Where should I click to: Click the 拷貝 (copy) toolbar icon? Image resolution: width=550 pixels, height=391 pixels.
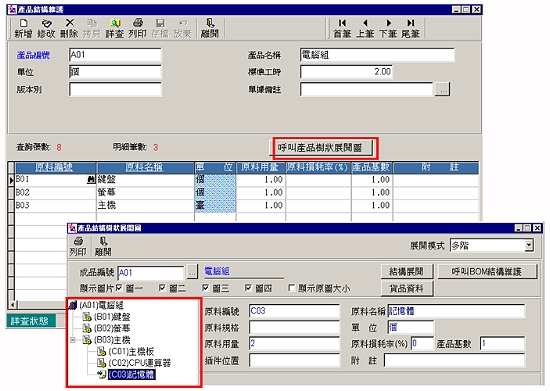click(x=92, y=28)
